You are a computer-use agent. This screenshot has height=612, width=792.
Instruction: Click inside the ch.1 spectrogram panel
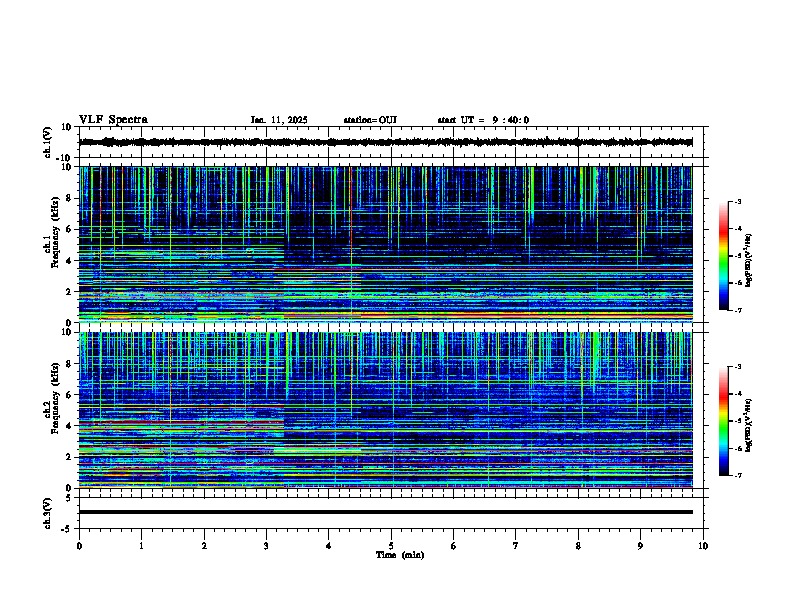pyautogui.click(x=386, y=244)
